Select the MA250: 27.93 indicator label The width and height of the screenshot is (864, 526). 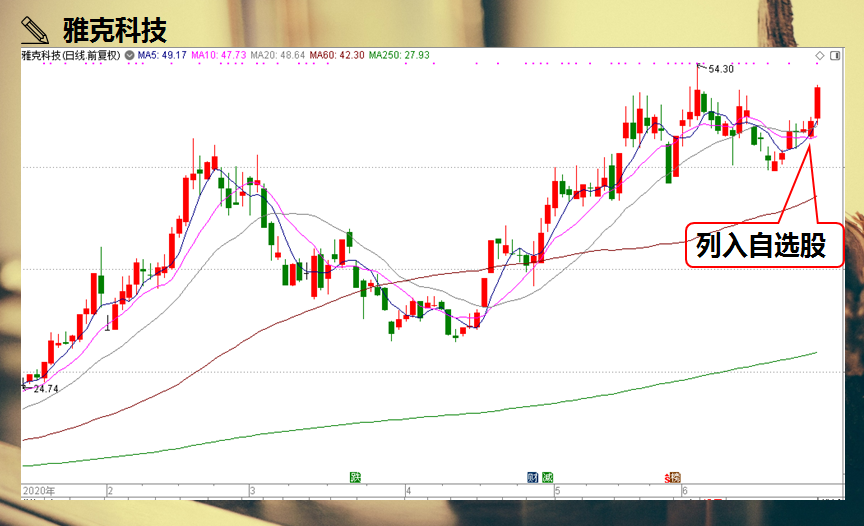(399, 55)
